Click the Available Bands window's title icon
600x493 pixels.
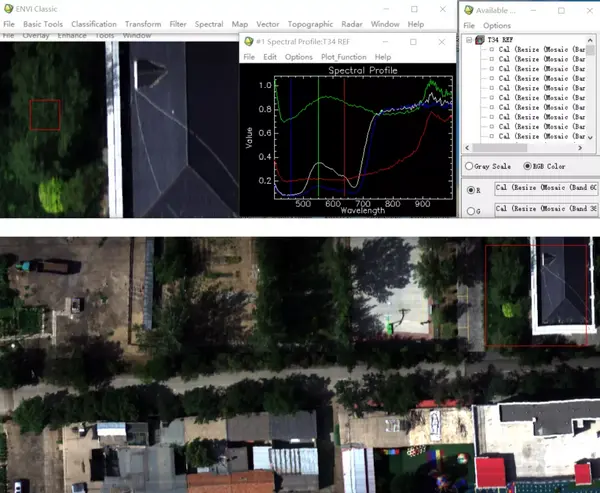(x=468, y=10)
